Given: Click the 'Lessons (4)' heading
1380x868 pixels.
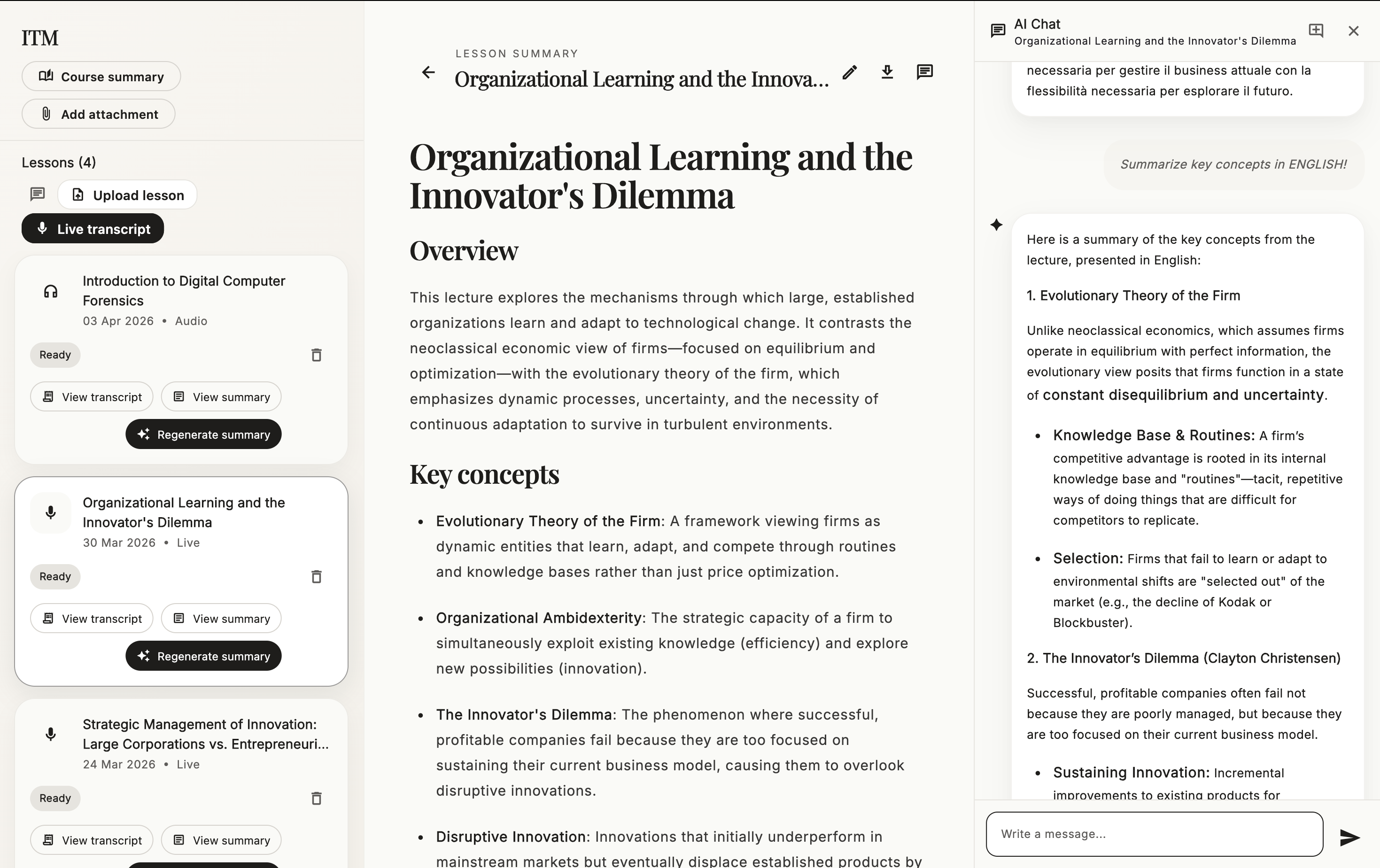Looking at the screenshot, I should (x=59, y=163).
